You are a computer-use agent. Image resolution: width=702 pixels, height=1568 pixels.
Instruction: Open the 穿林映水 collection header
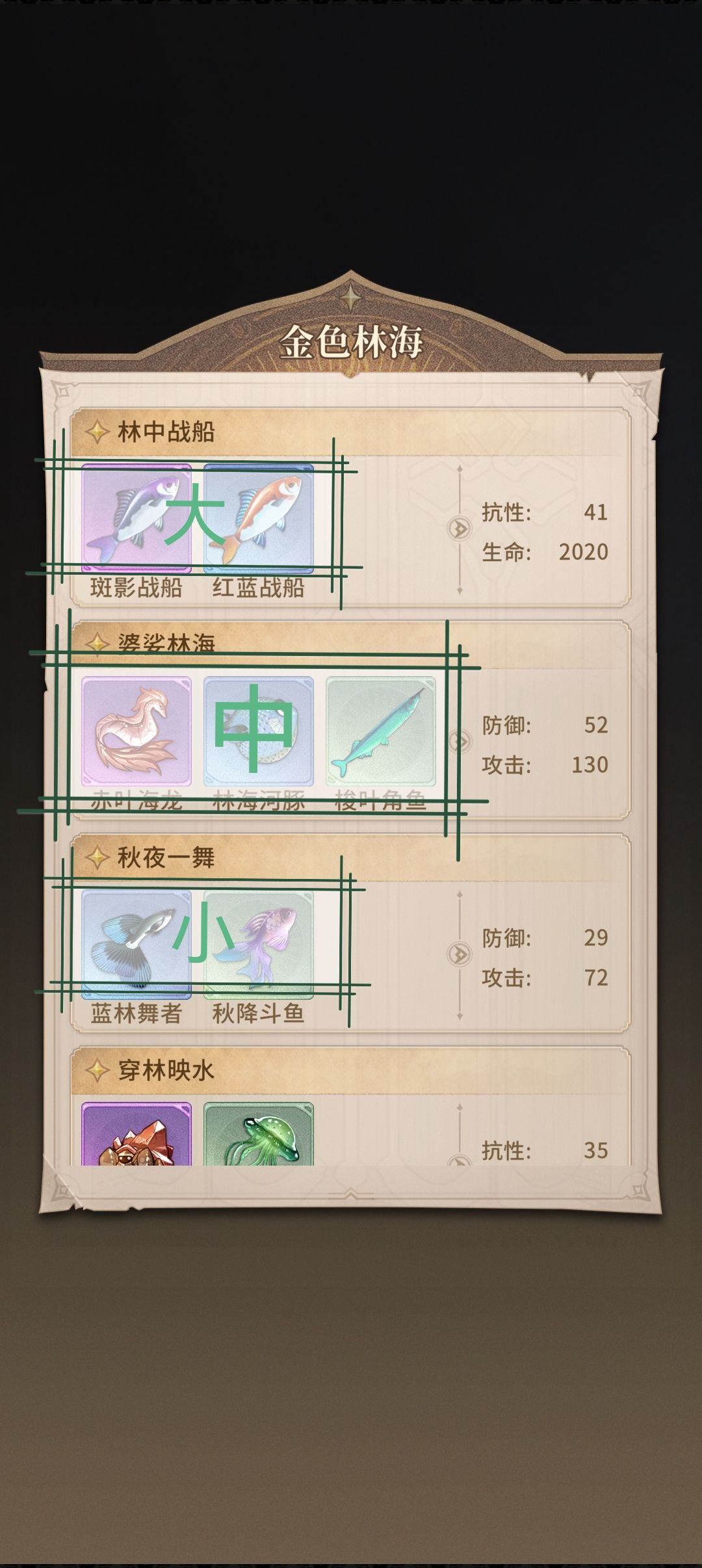(x=351, y=1071)
